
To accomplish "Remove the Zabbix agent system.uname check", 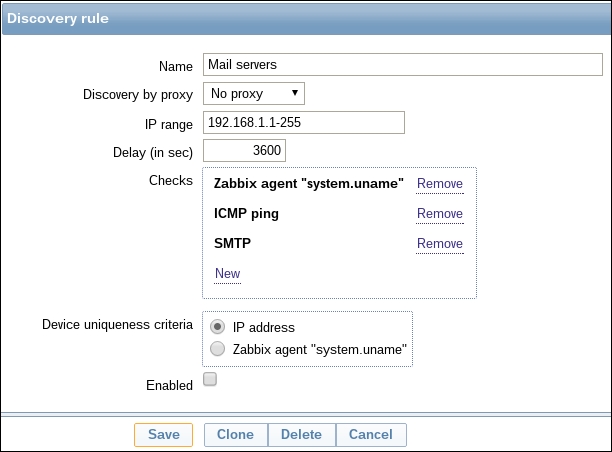I will [x=439, y=184].
